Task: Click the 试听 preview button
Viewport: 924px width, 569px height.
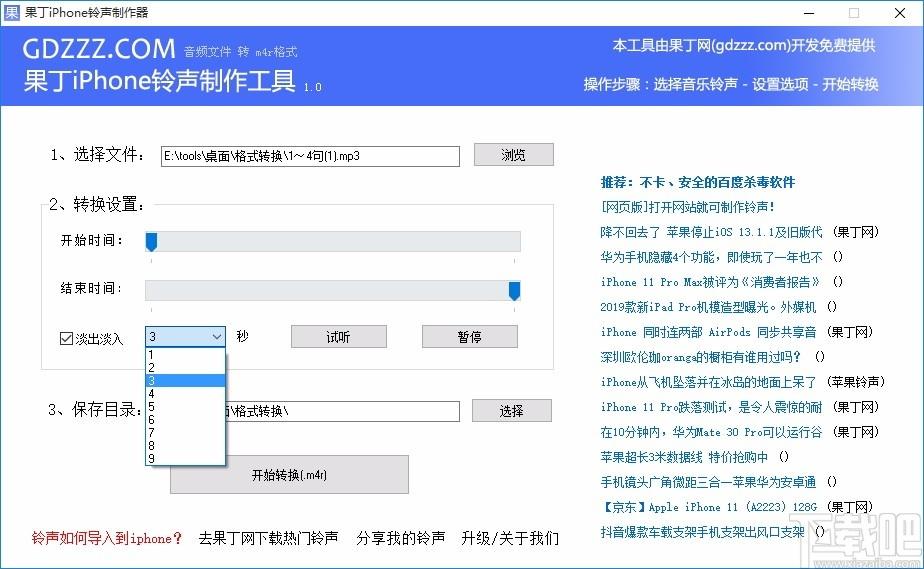Action: click(339, 337)
